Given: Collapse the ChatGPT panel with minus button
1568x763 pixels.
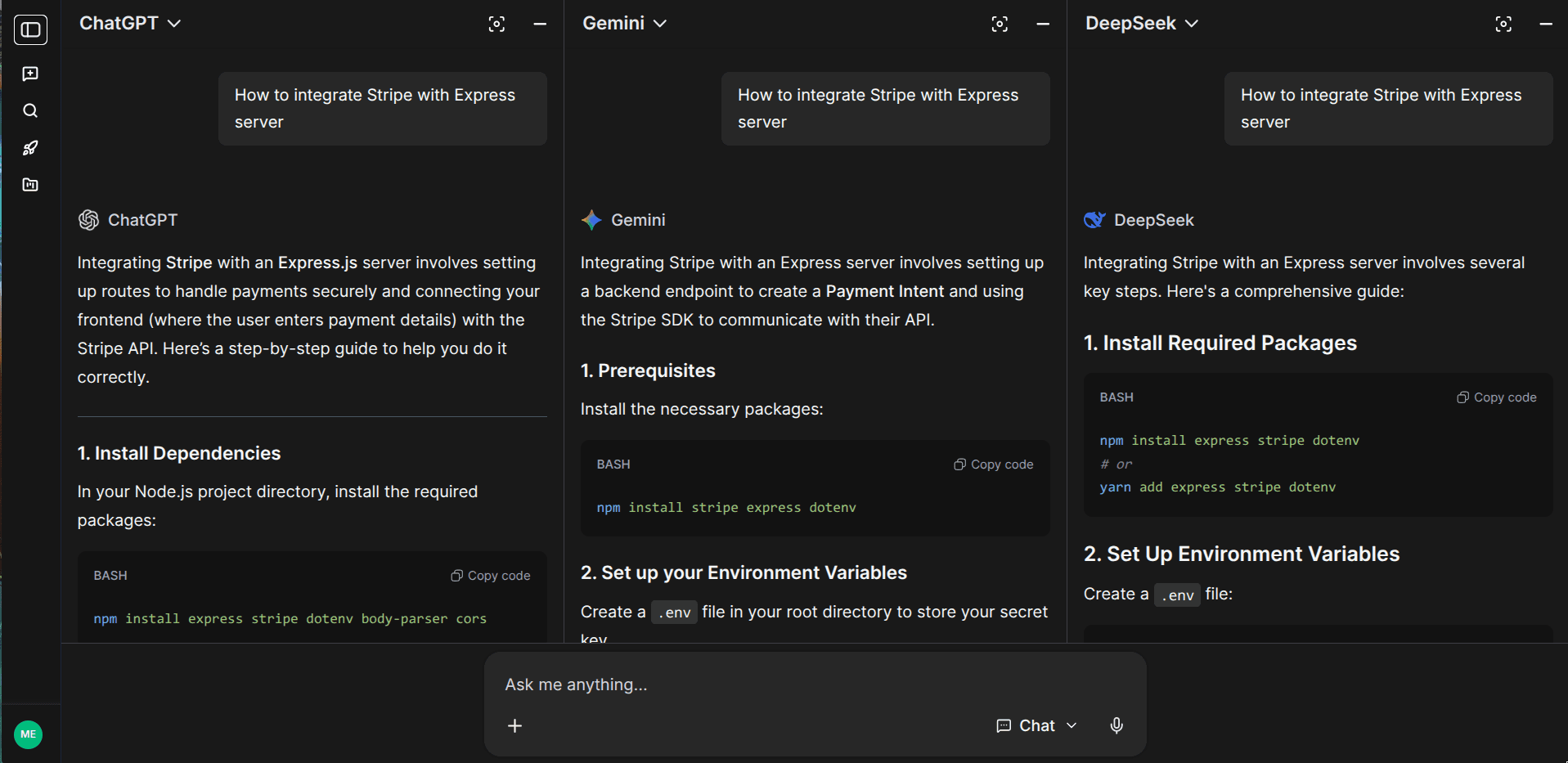Looking at the screenshot, I should [x=540, y=25].
